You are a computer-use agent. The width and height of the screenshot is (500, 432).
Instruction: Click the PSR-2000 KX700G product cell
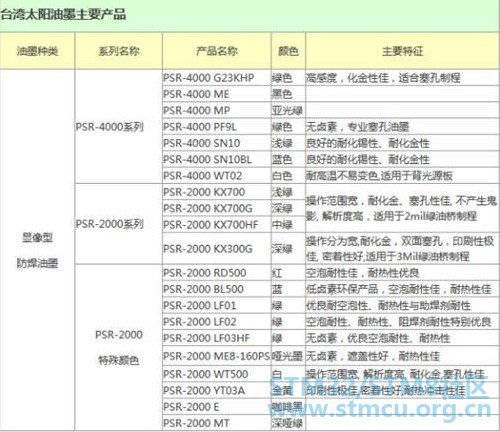217,208
